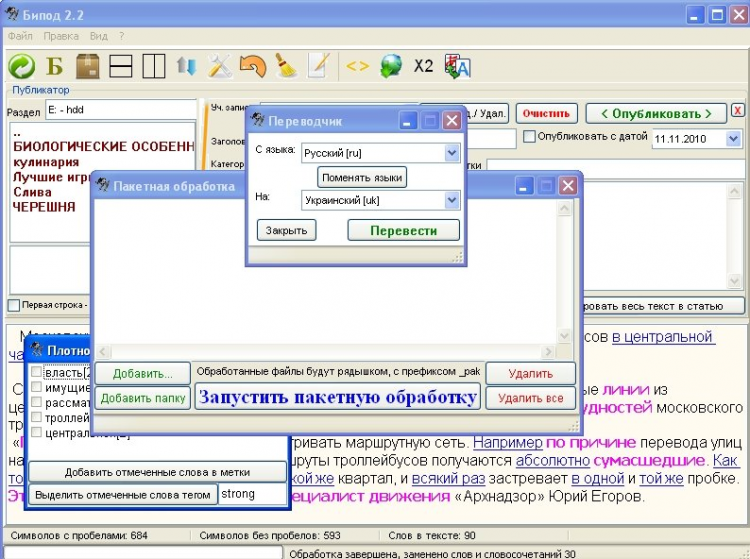
Task: Click the Закрыть button in Переводчик
Action: click(287, 230)
